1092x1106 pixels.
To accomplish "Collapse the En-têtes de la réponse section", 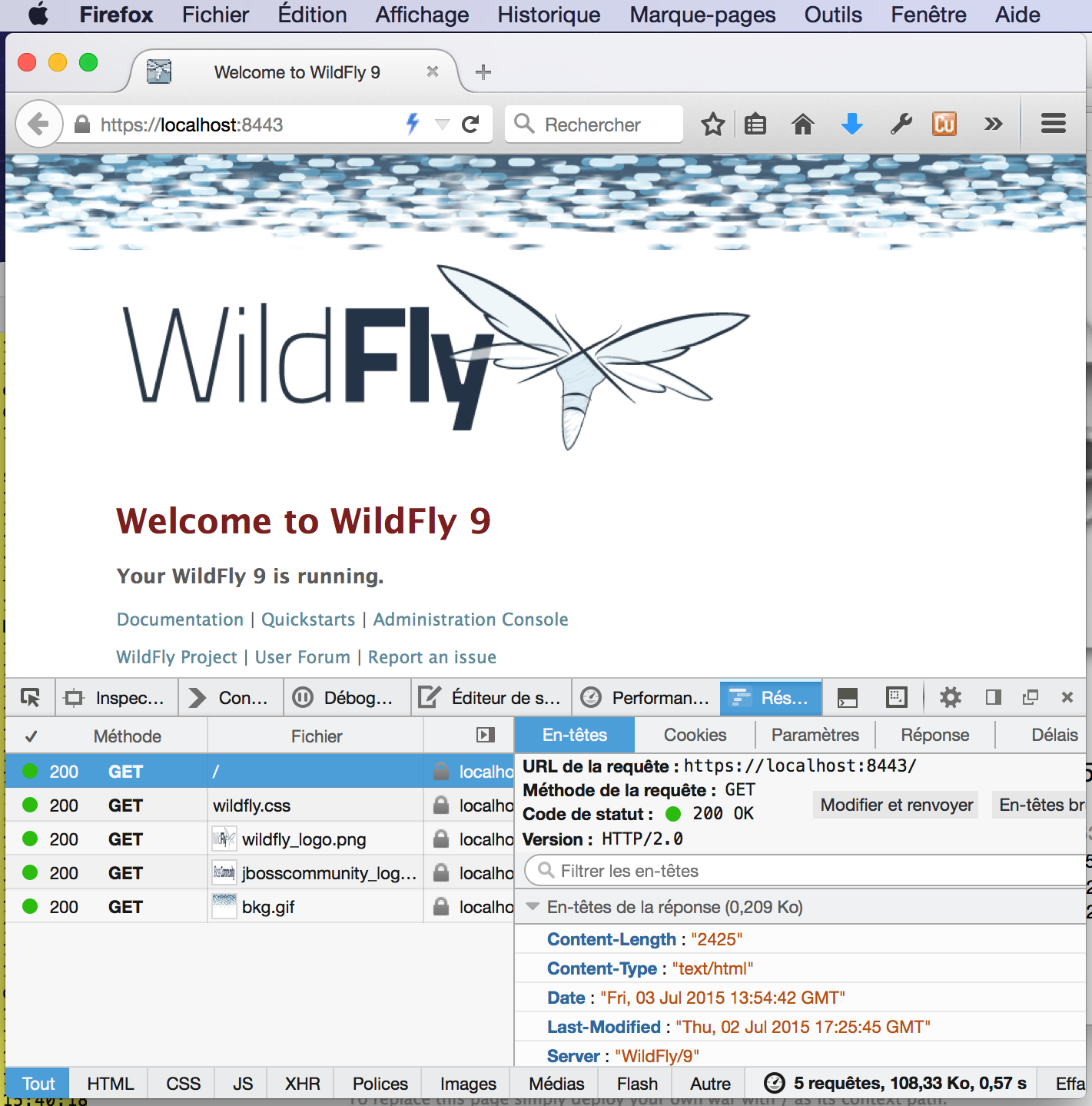I will (532, 907).
